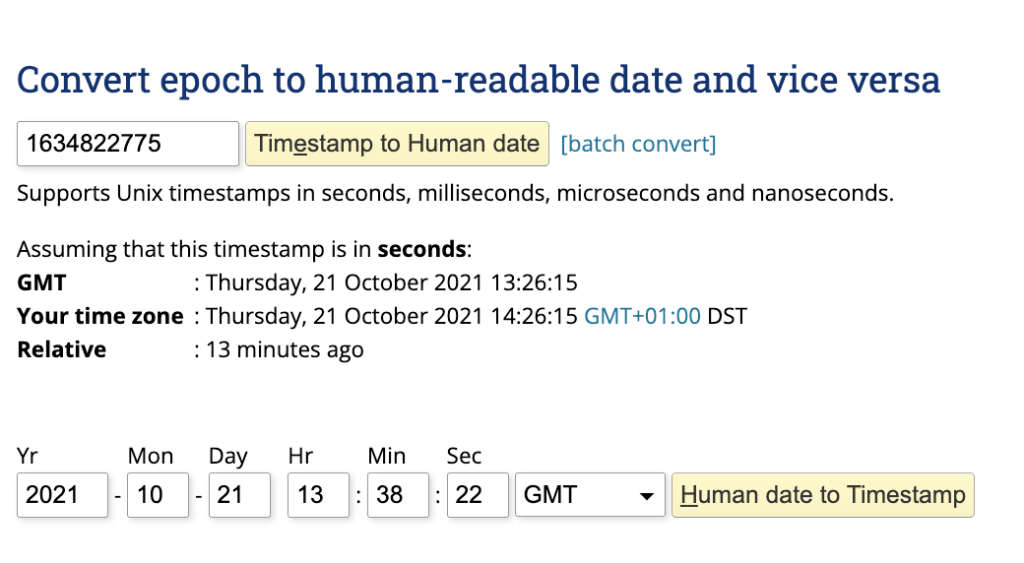Click the Convert epoch page heading
The image size is (1024, 563).
pos(478,80)
